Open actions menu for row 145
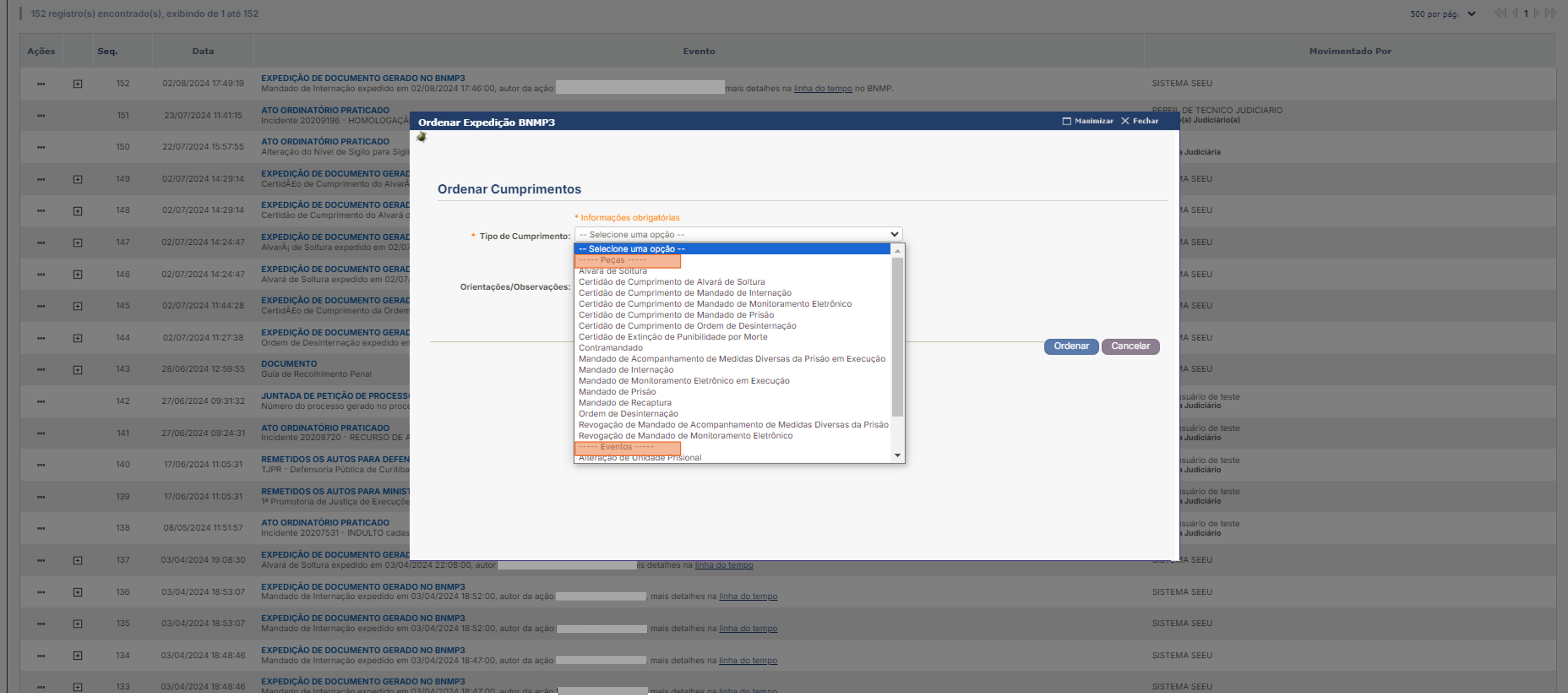 (x=41, y=306)
